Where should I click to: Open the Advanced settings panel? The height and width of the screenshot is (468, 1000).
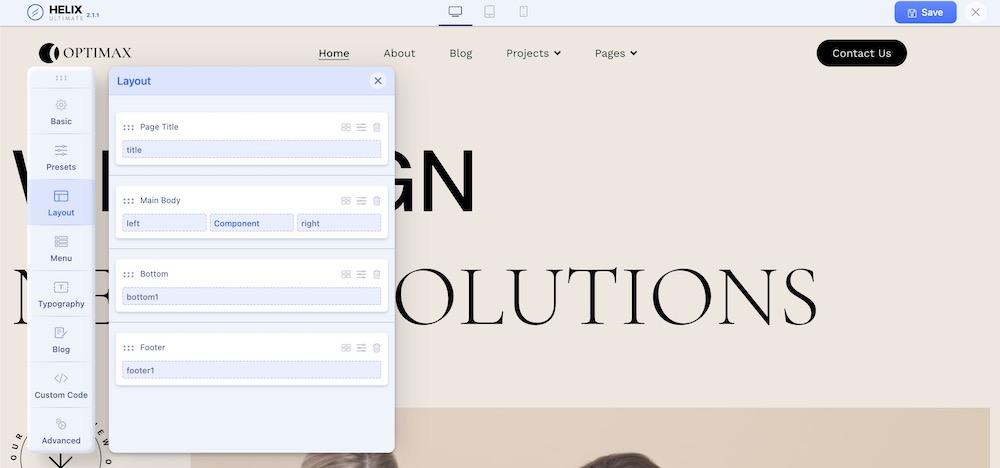click(61, 430)
